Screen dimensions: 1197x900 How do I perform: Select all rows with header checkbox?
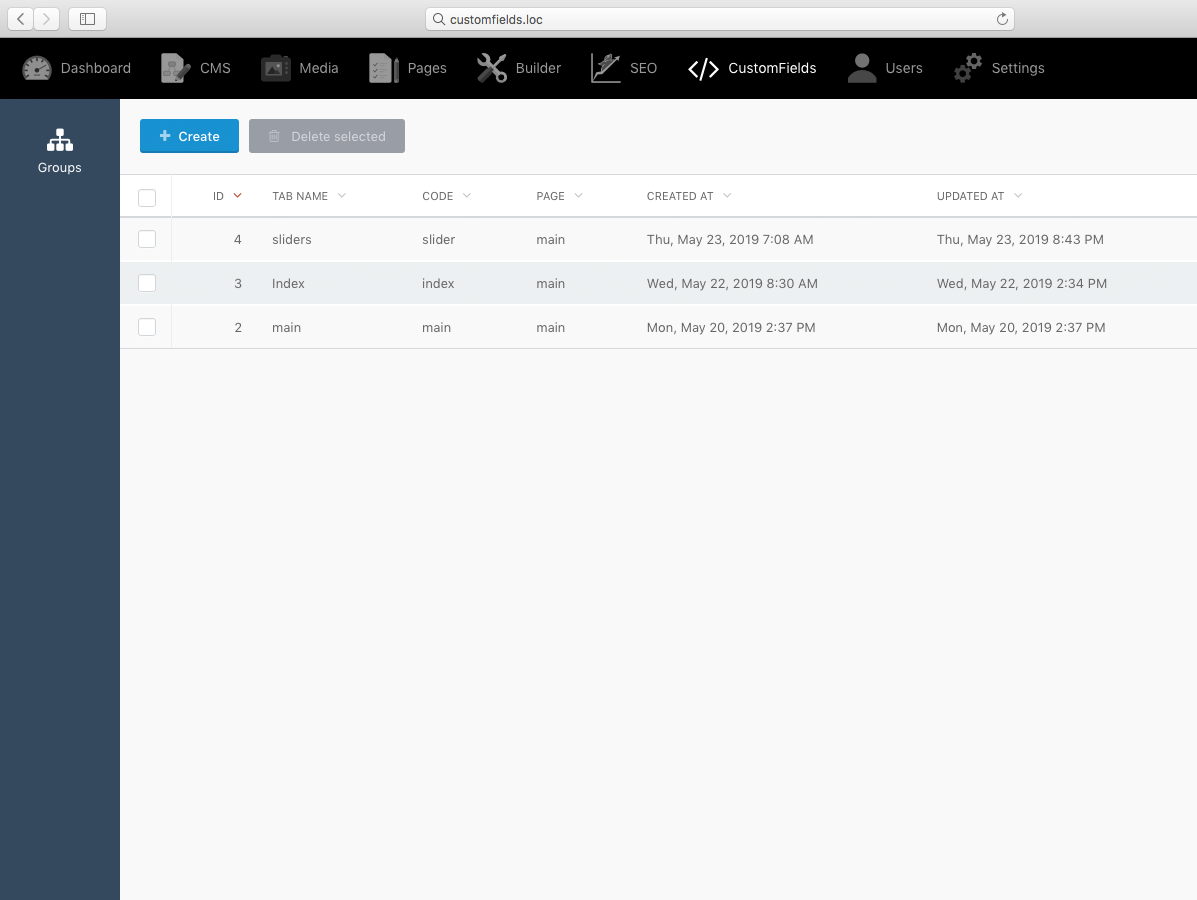coord(147,198)
